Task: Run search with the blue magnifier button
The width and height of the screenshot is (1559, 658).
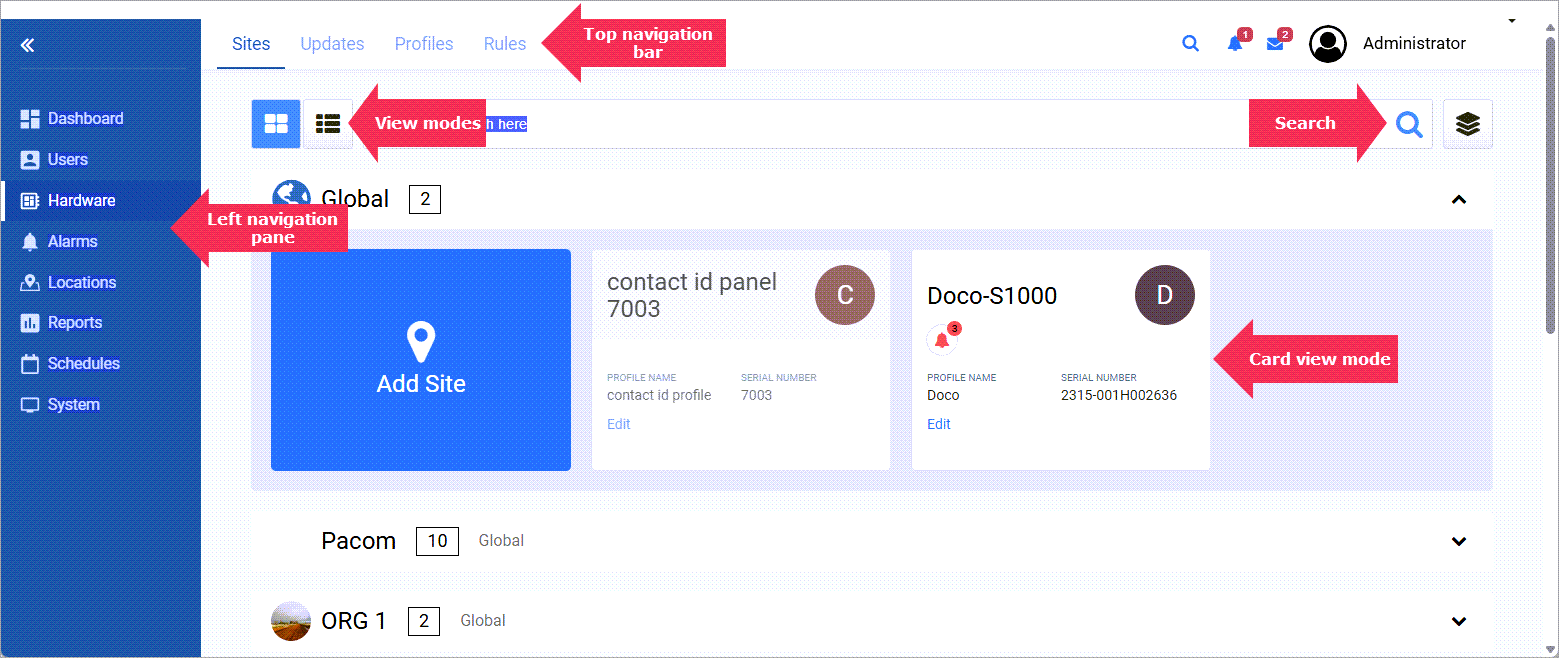Action: point(1409,124)
